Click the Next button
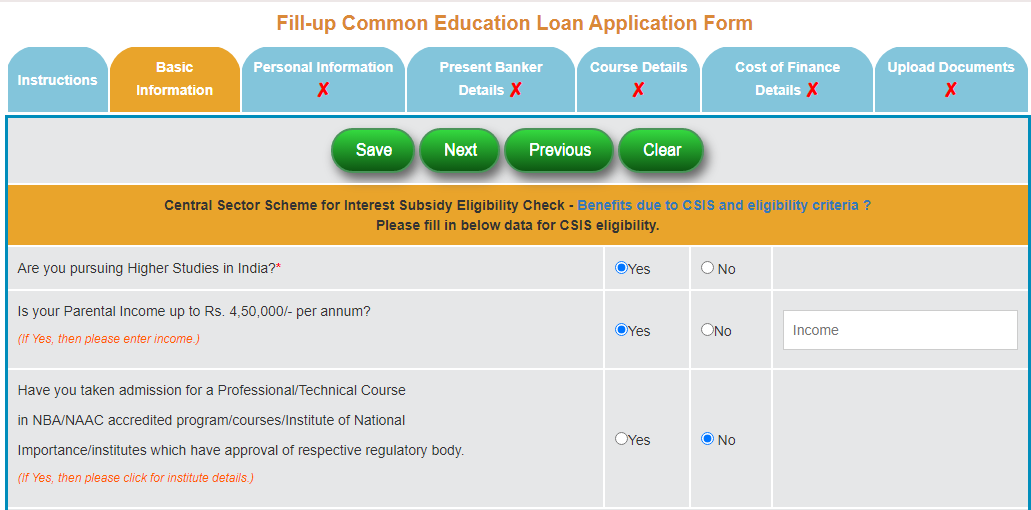1031x510 pixels. pyautogui.click(x=460, y=150)
